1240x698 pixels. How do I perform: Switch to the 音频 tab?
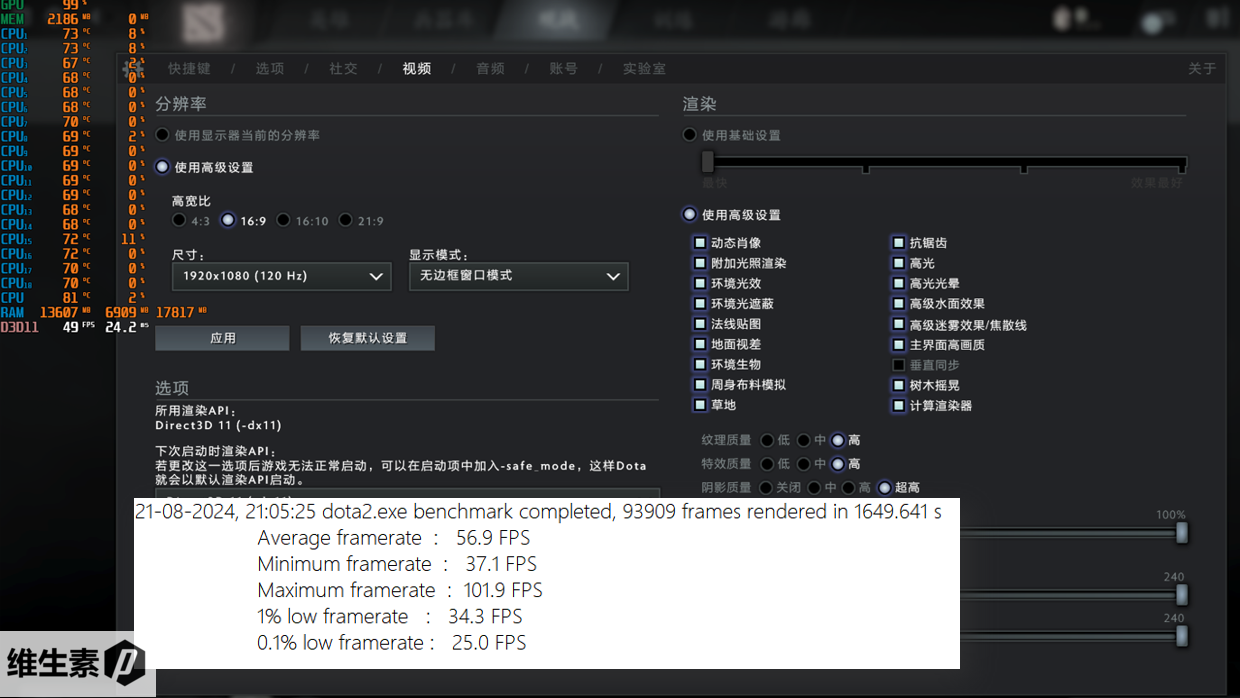[490, 69]
